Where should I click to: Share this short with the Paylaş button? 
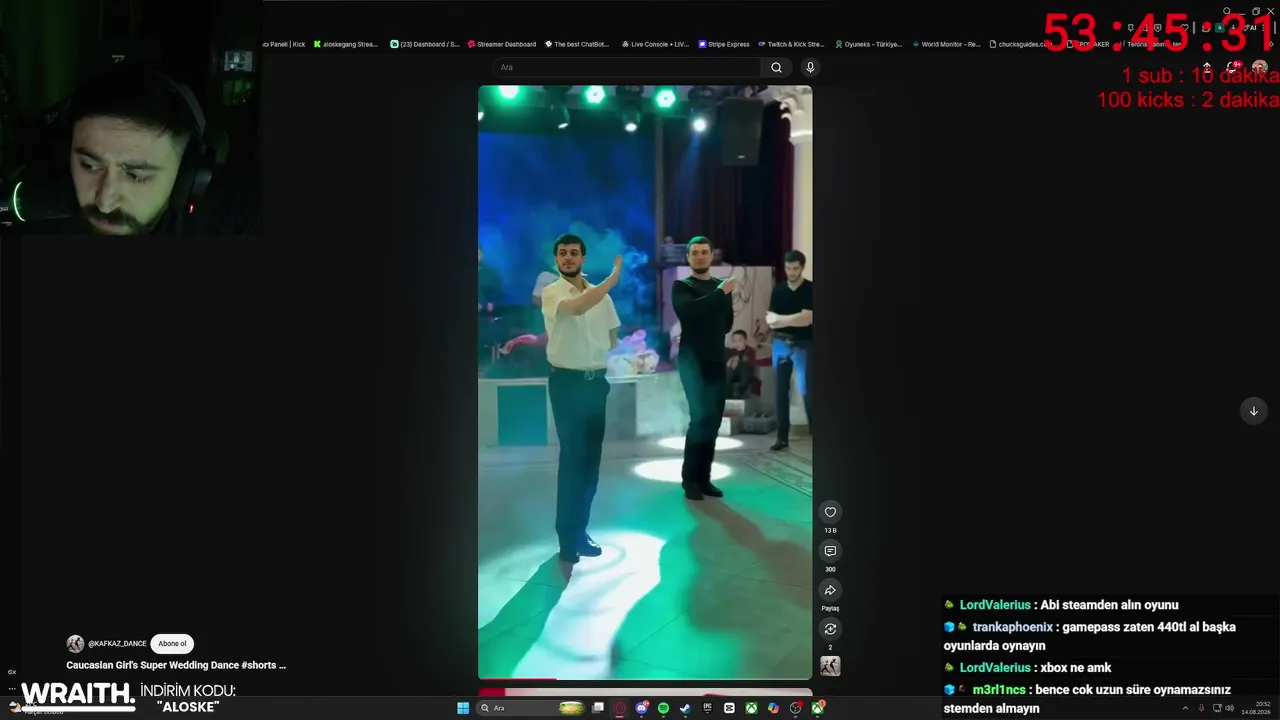coord(830,590)
